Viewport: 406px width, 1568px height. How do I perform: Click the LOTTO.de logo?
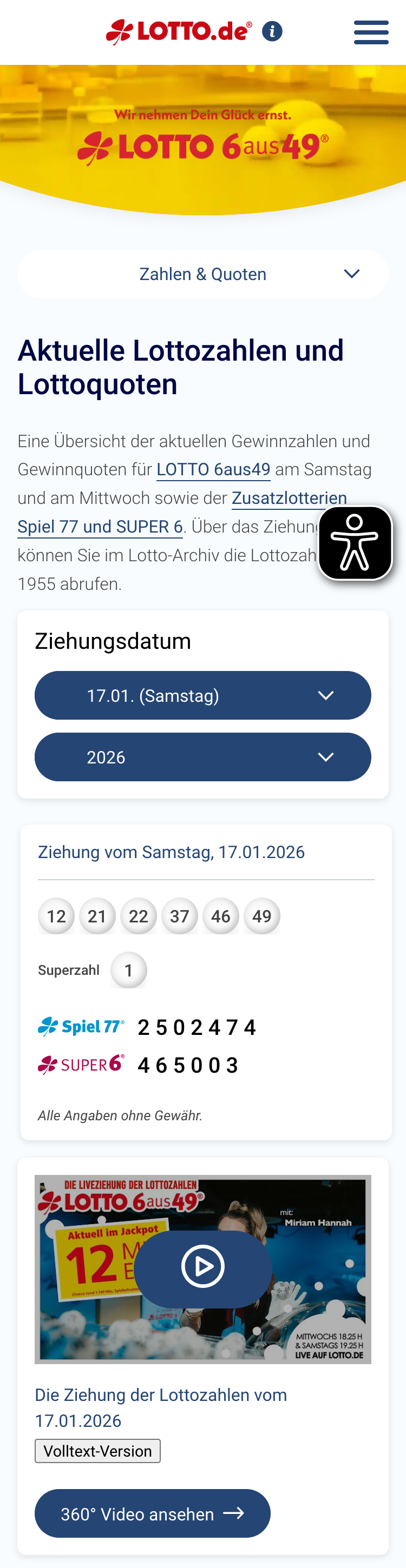[x=179, y=30]
